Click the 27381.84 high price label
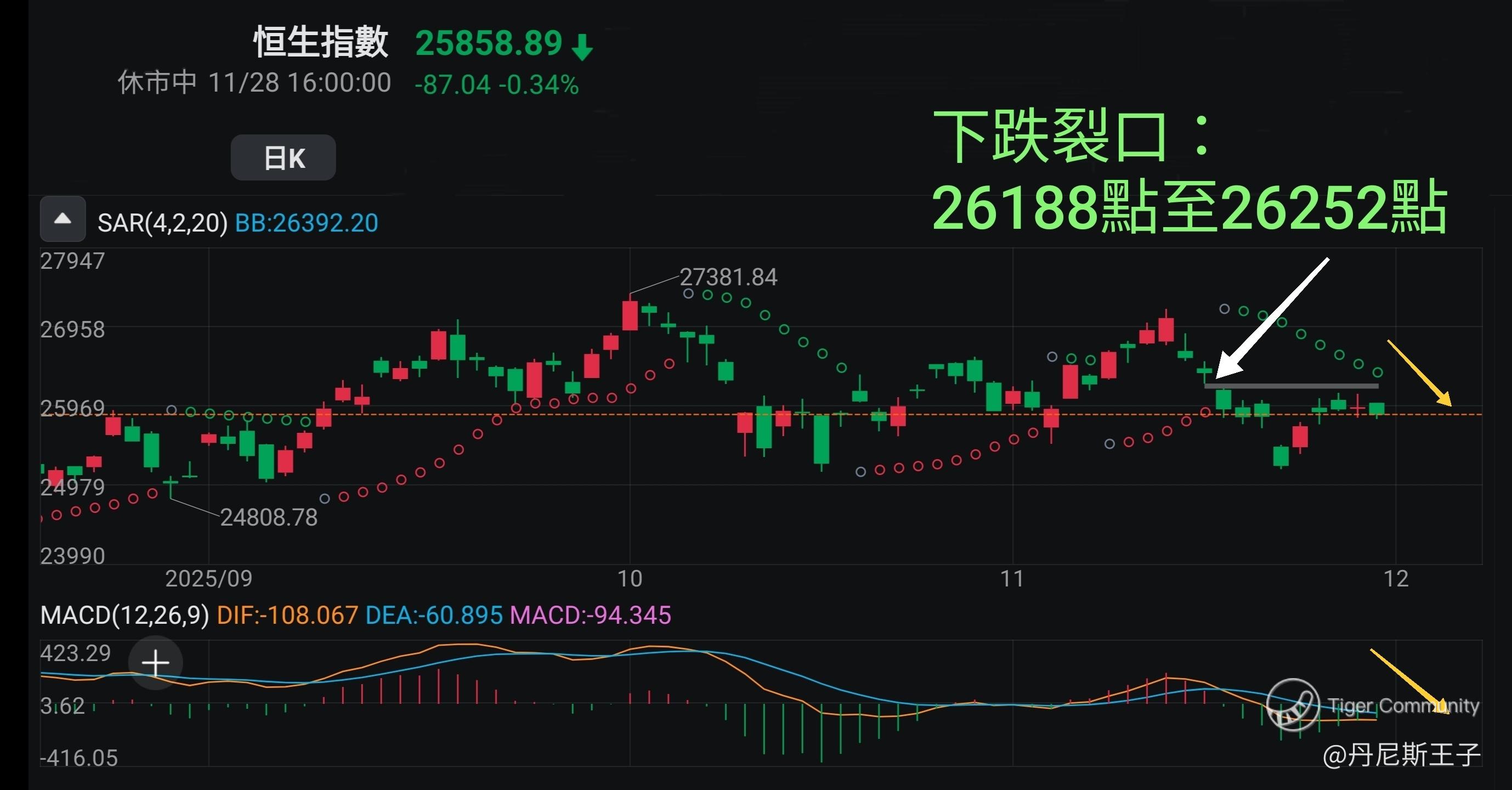Screen dimensions: 1512x790 point(728,277)
